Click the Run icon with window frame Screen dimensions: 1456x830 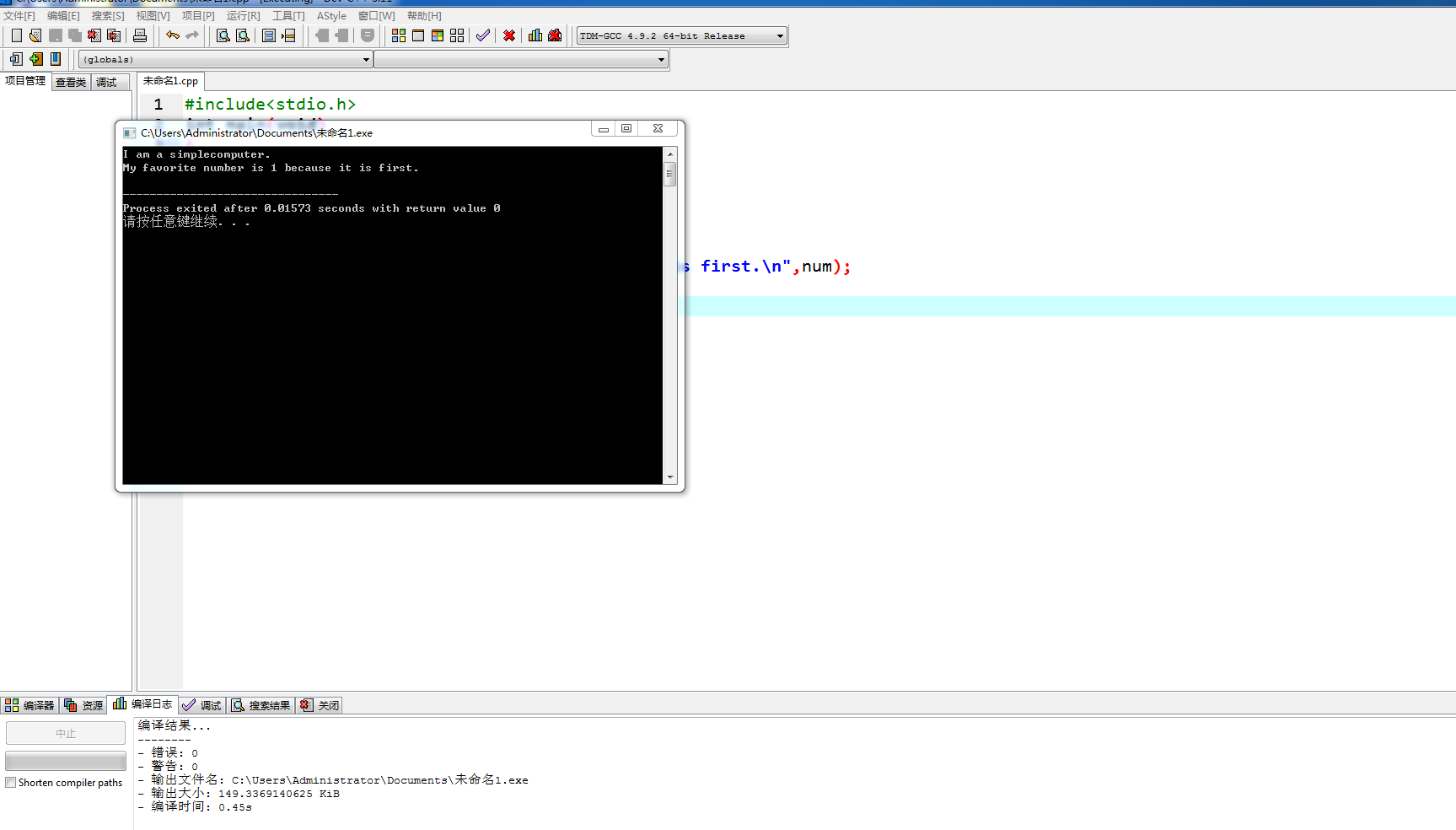(418, 35)
